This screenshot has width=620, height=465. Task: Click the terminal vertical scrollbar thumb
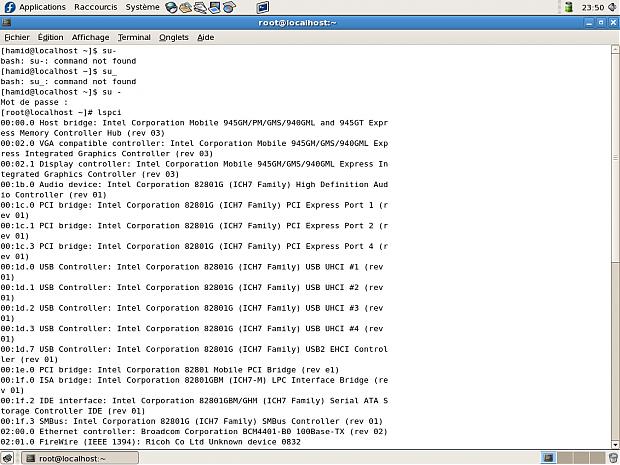coord(615,157)
